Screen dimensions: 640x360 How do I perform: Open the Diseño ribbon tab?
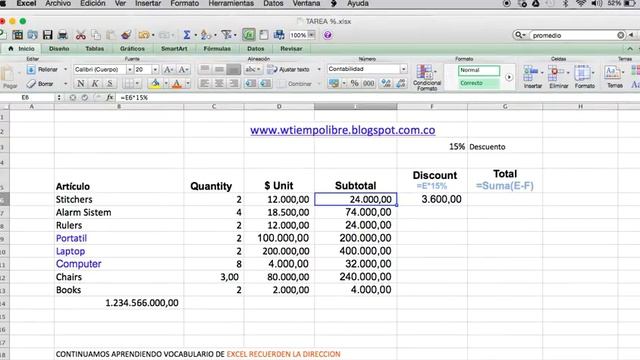59,49
